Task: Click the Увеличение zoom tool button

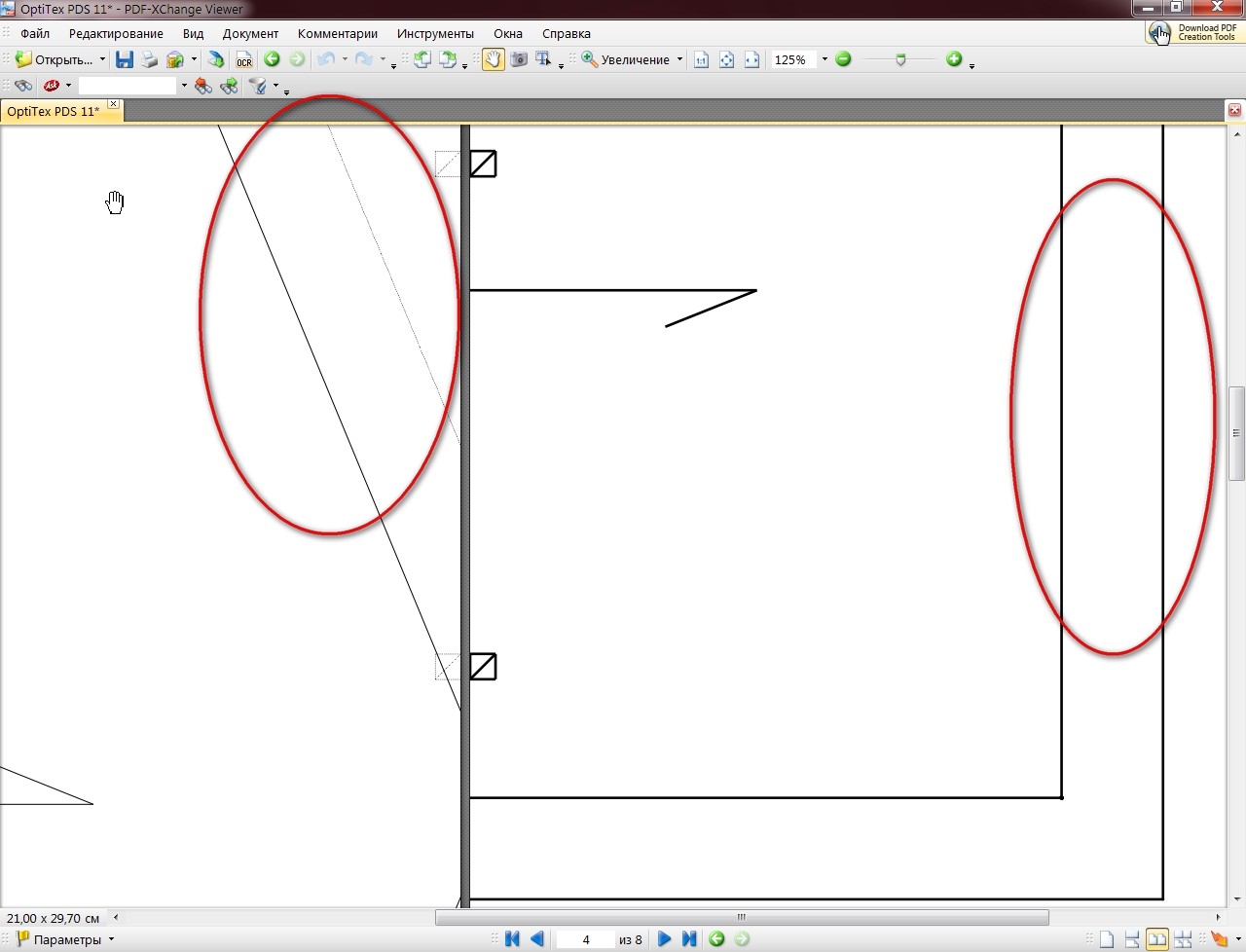Action: 625,59
